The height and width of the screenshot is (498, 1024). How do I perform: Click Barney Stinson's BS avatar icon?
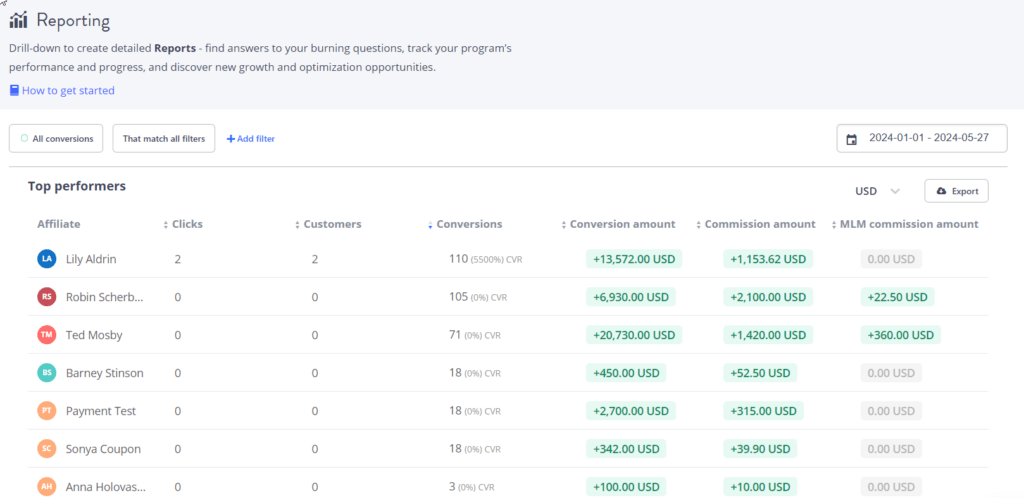[x=46, y=373]
